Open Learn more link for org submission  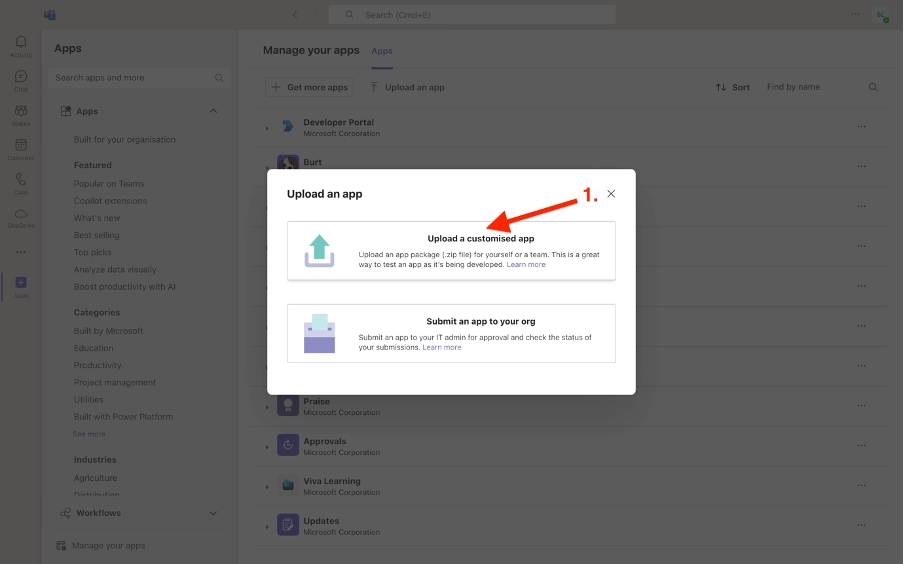(x=442, y=347)
